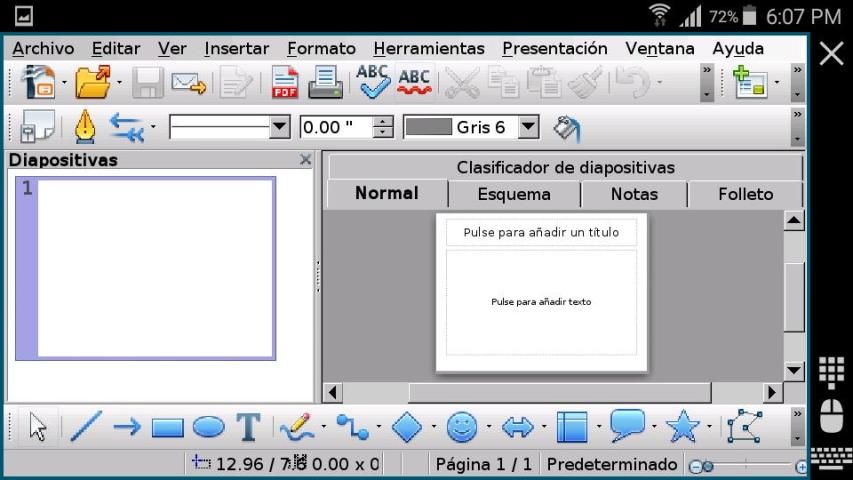Pick the Line drawing tool
Screen dimensions: 853x480
point(85,427)
